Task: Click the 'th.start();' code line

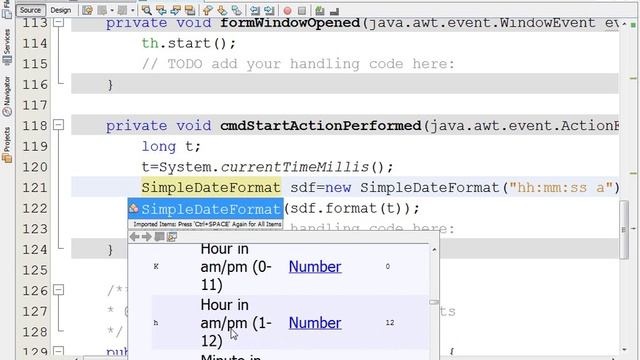Action: pyautogui.click(x=189, y=43)
